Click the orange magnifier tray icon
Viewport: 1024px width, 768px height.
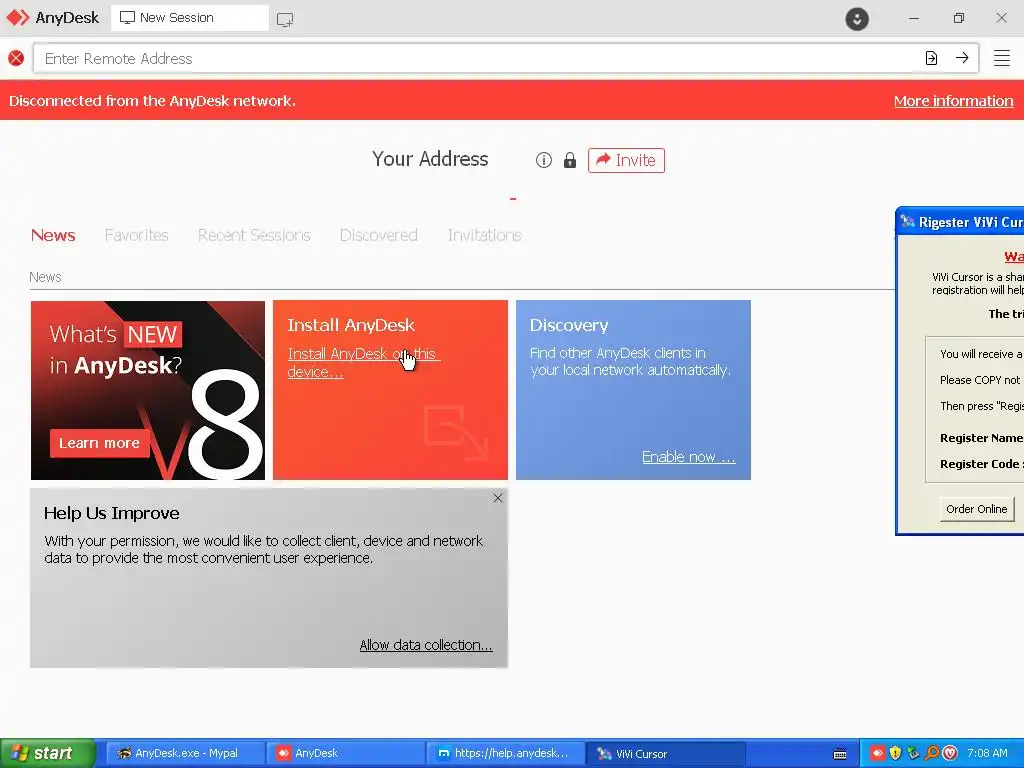click(932, 753)
